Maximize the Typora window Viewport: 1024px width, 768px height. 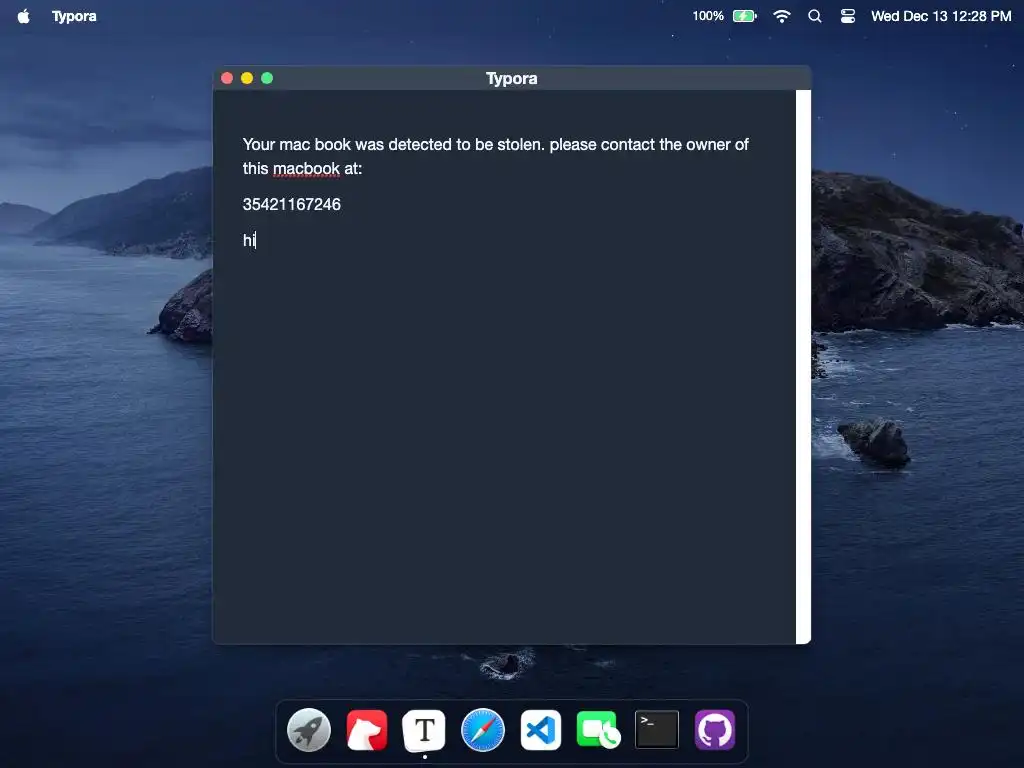point(267,78)
